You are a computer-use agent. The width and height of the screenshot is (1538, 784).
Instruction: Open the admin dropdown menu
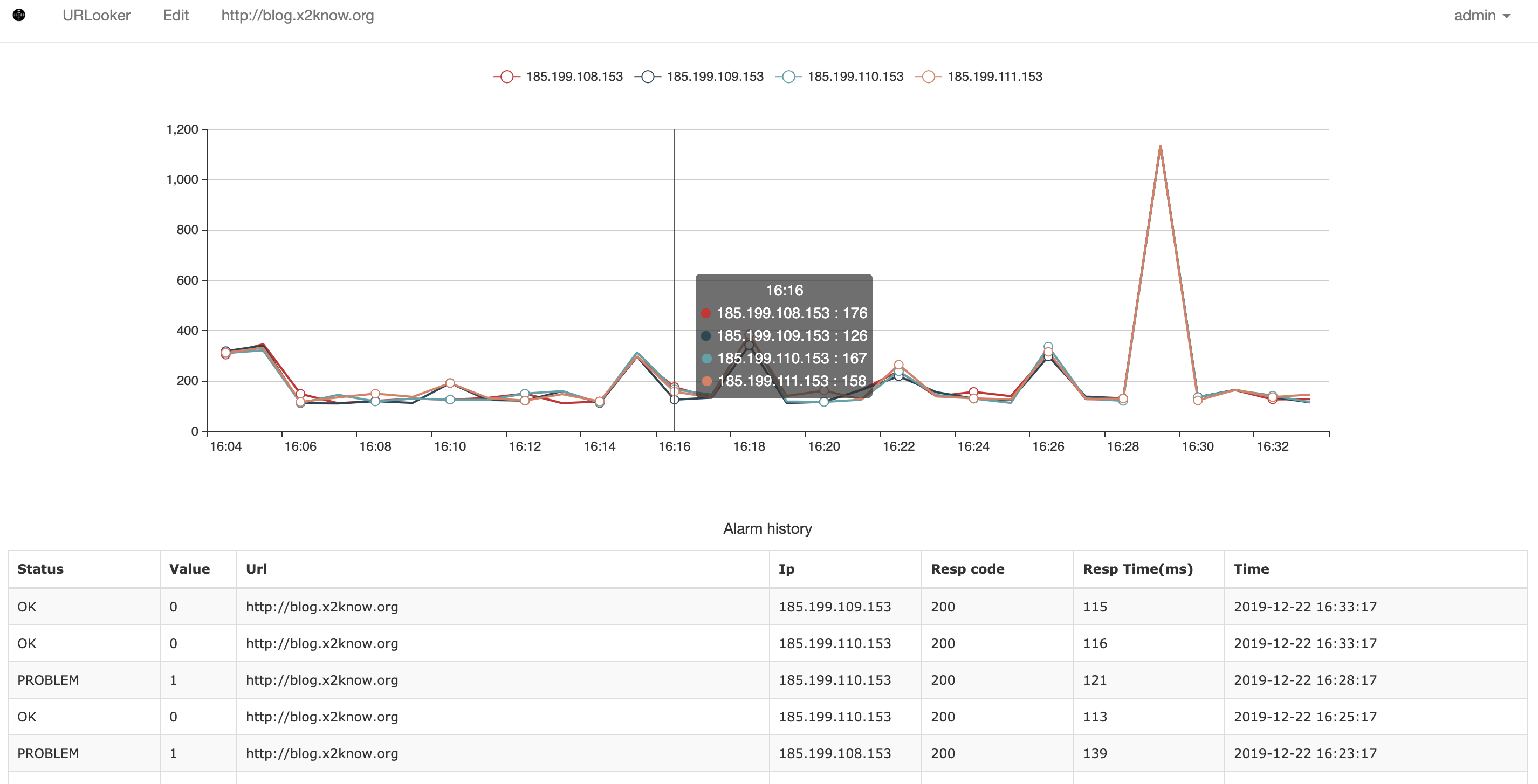1481,16
